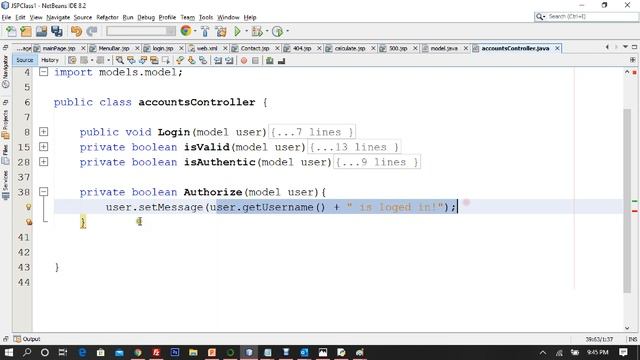
Task: Expand the folded isValid method on line 15
Action: (x=43, y=147)
